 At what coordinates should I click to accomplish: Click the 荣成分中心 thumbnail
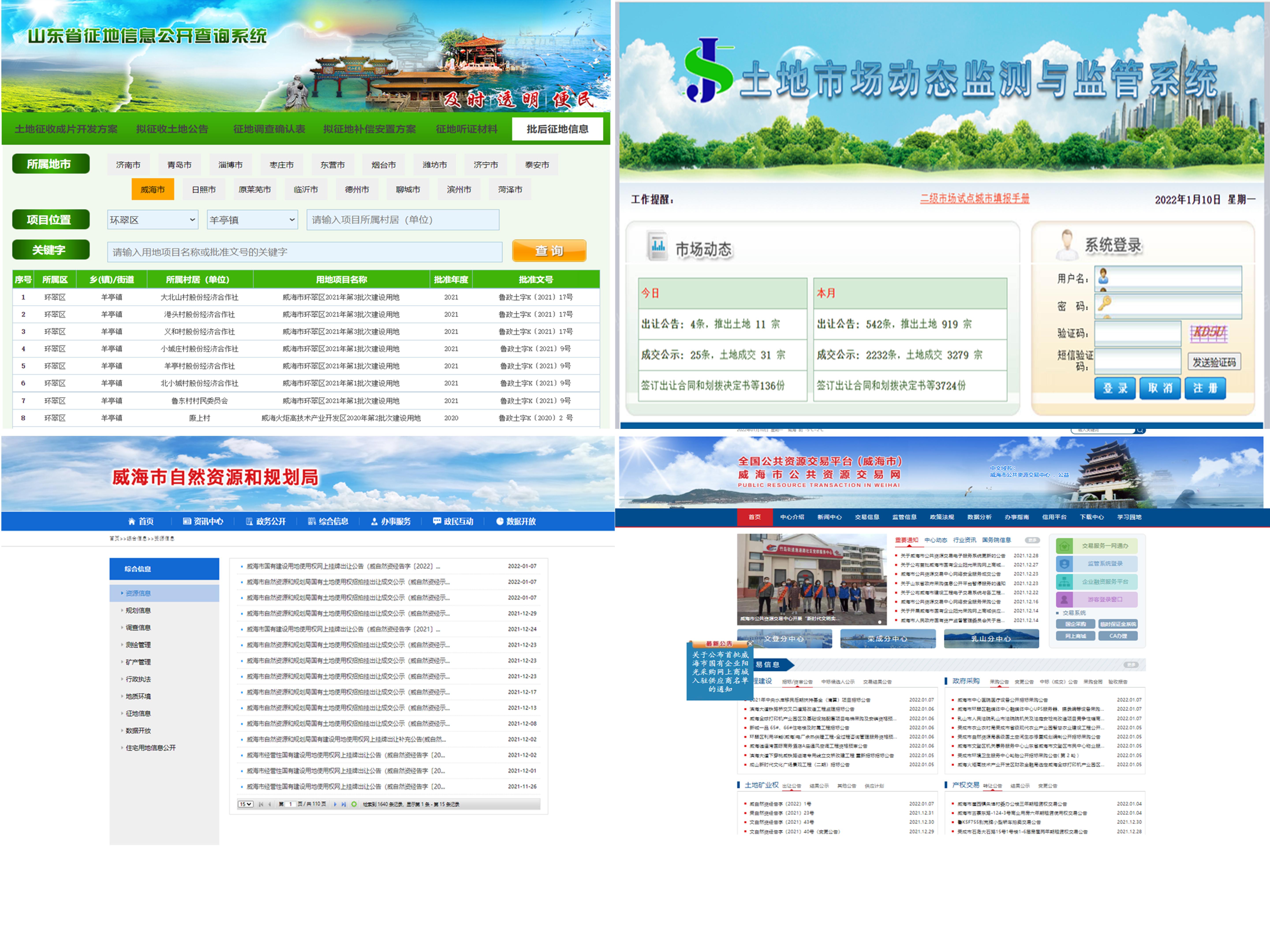point(888,639)
